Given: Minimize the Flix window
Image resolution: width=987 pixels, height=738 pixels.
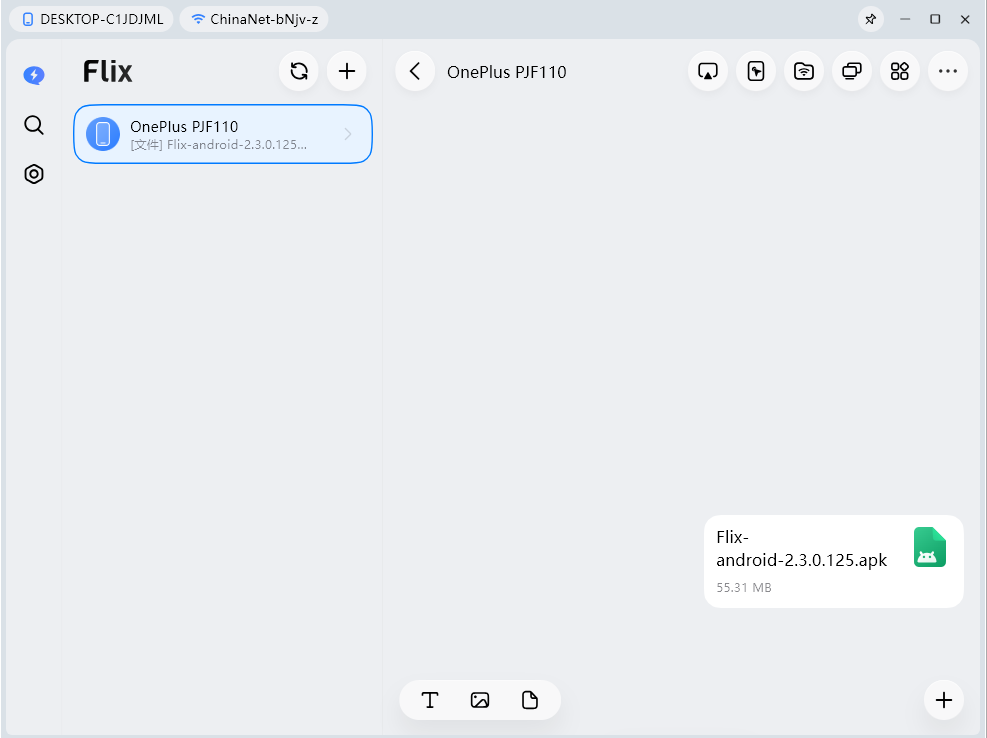Looking at the screenshot, I should point(905,20).
